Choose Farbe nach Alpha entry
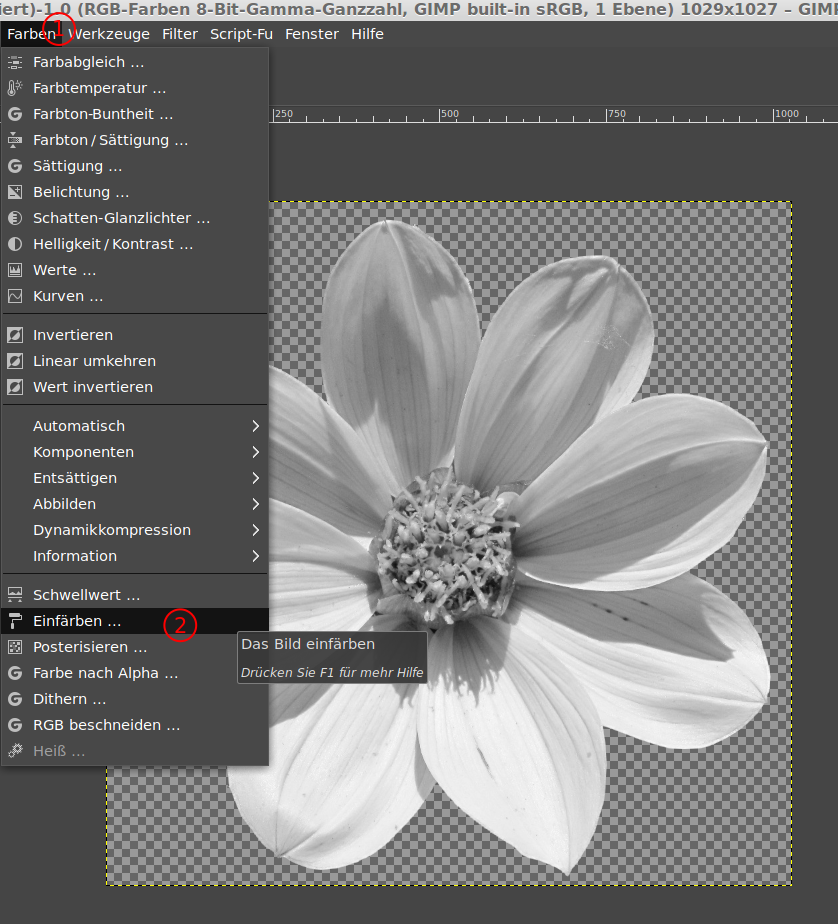Screen dimensions: 838x924 click(x=105, y=673)
